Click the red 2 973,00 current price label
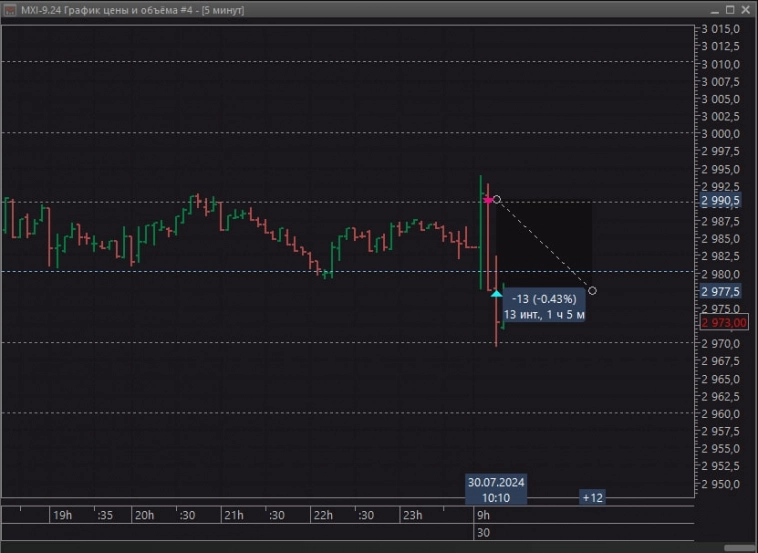This screenshot has width=758, height=553. (725, 322)
